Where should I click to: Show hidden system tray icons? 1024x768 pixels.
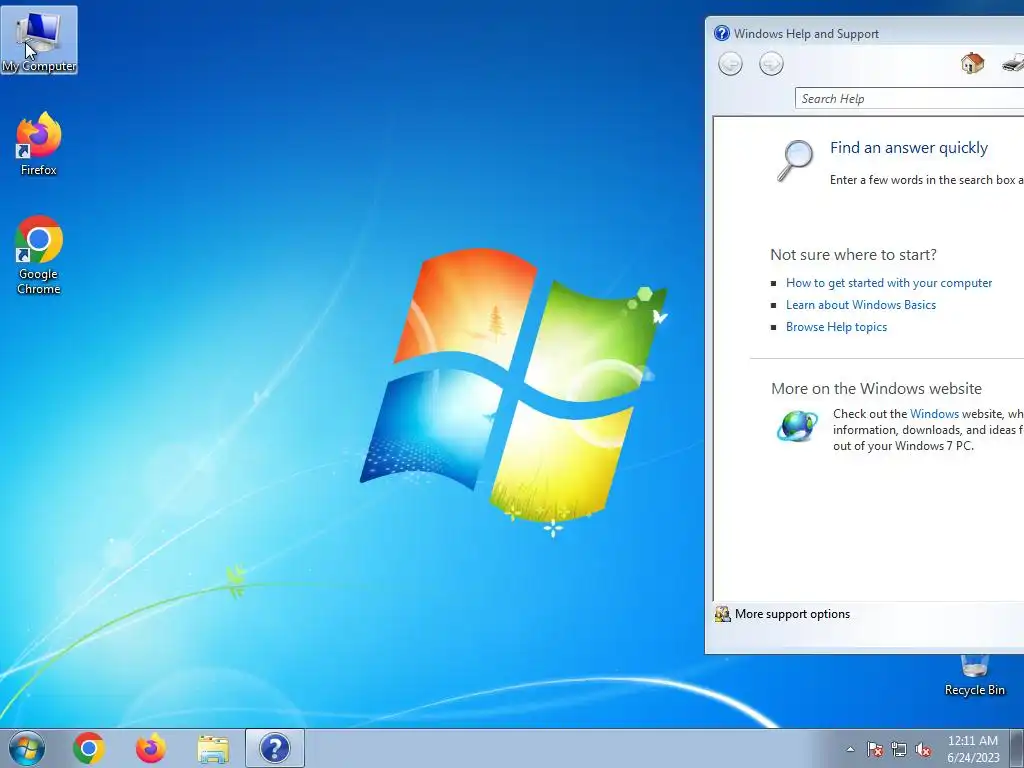click(x=850, y=750)
